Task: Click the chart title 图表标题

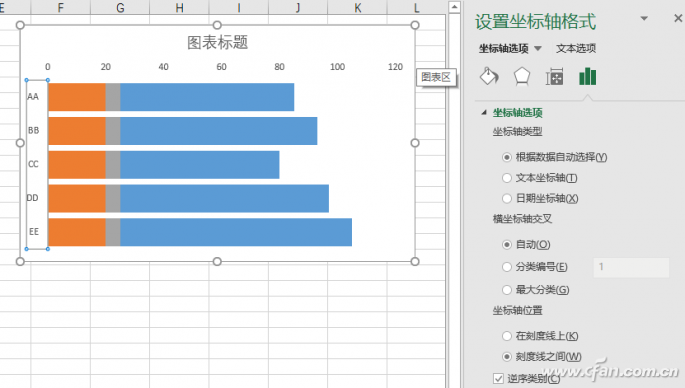Action: (218, 43)
